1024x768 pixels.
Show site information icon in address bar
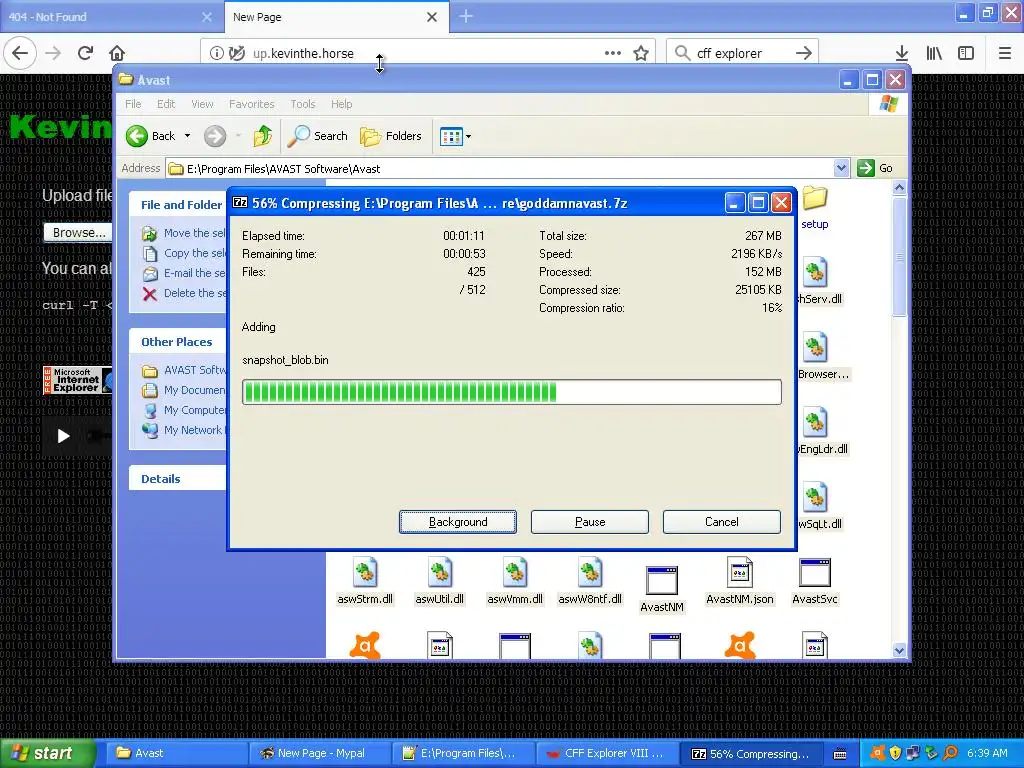pos(216,53)
